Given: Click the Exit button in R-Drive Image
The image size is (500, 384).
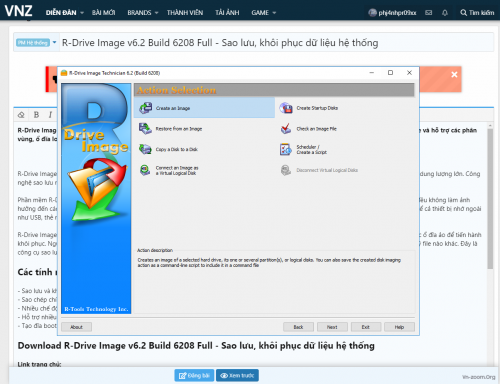Looking at the screenshot, I should coord(366,327).
